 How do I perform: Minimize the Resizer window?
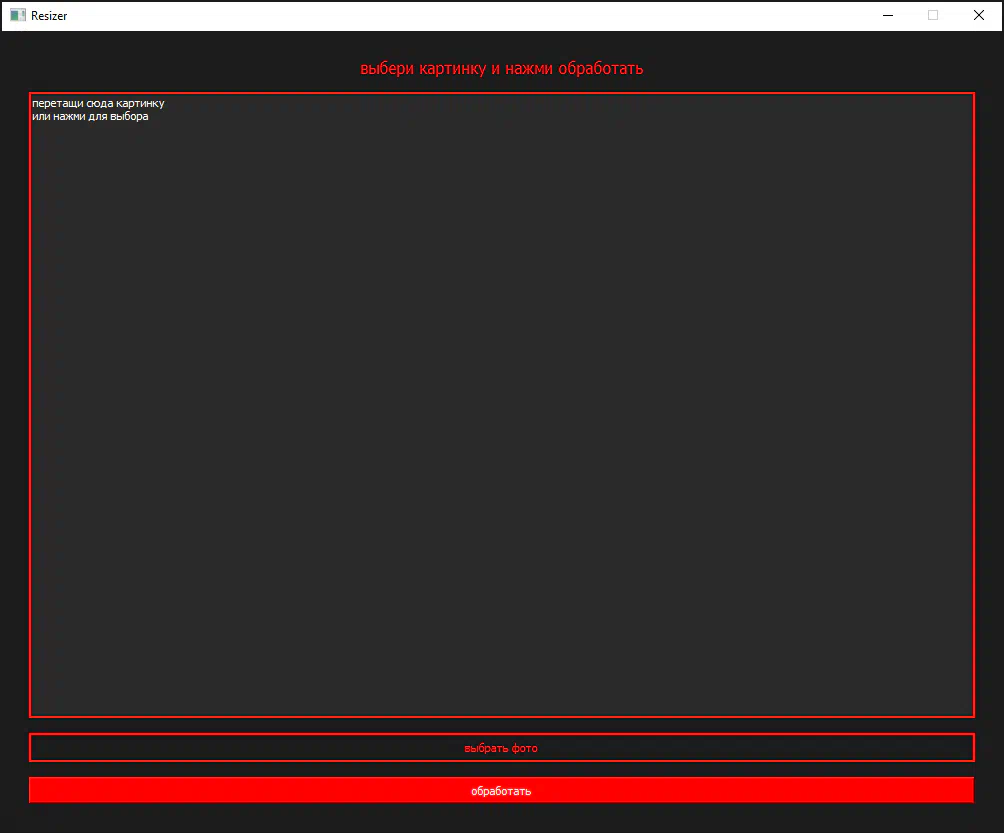click(x=887, y=15)
